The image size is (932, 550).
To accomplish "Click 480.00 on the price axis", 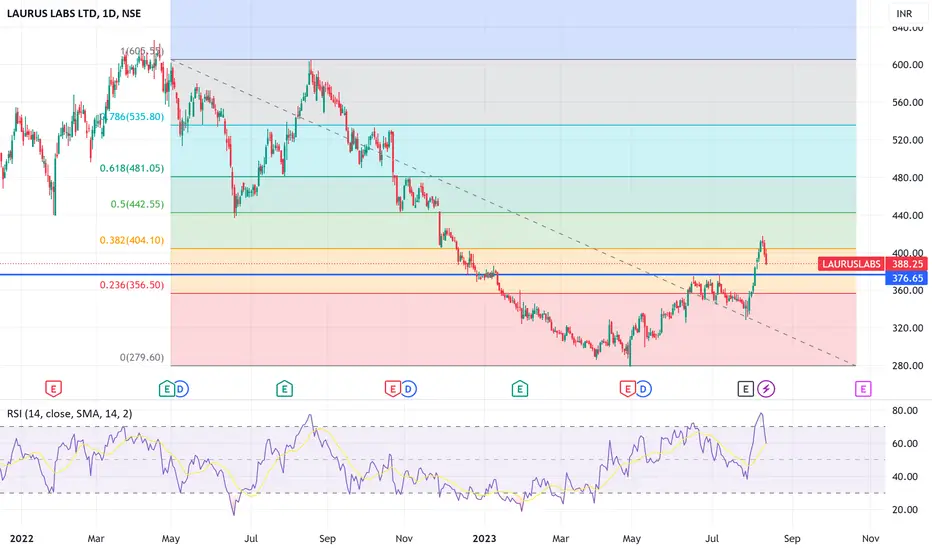I will pyautogui.click(x=908, y=177).
